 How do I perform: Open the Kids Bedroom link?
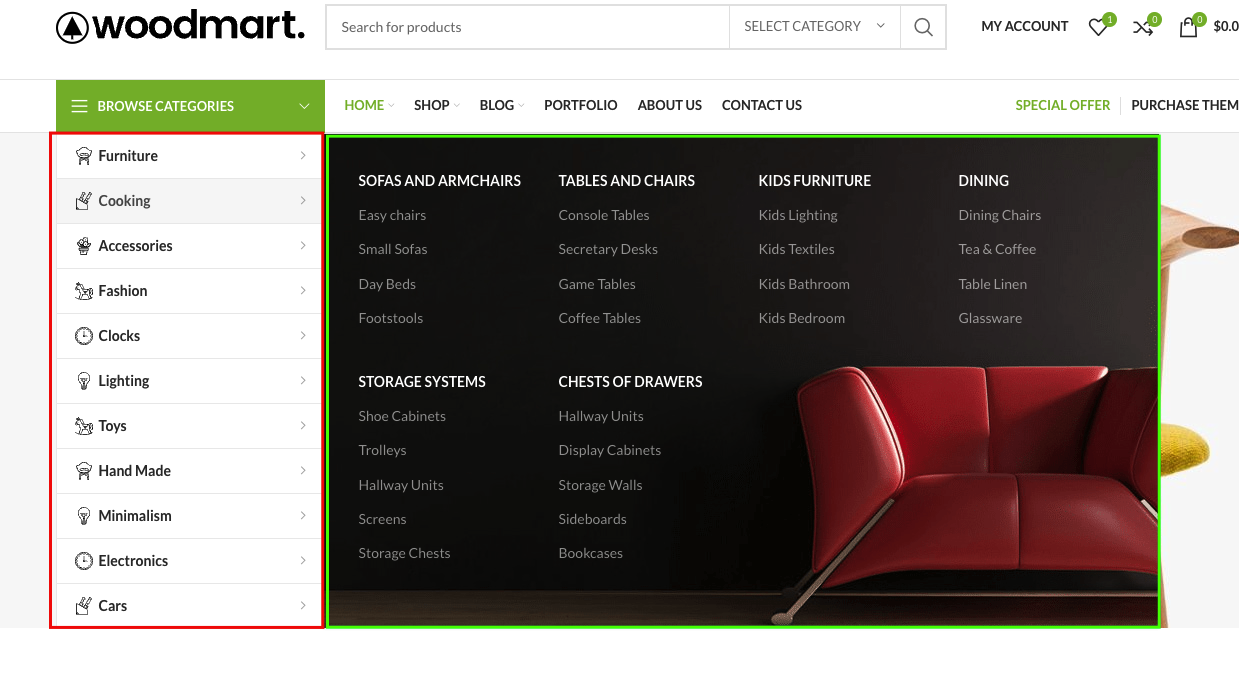click(x=802, y=318)
